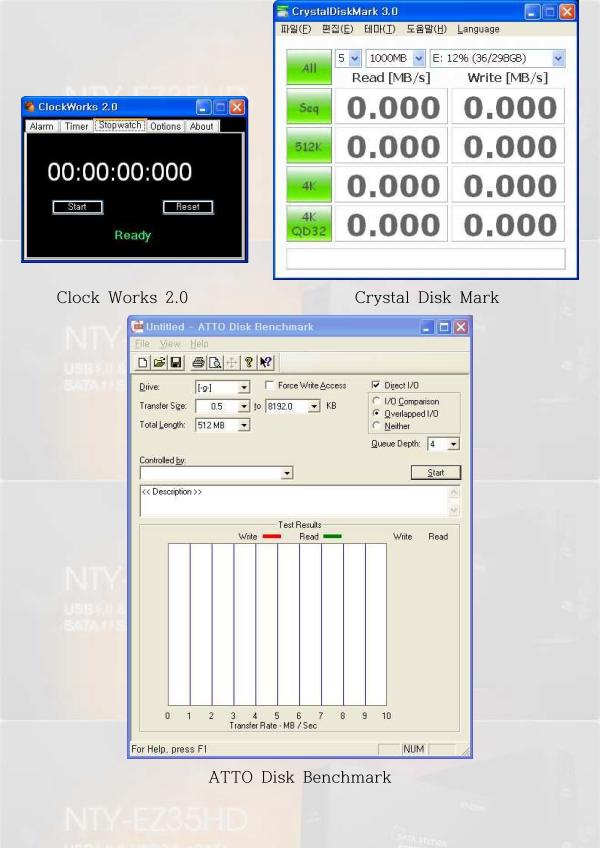Open the File menu in ATTO Disk Benchmark
Viewport: 600px width, 848px height.
[x=142, y=344]
